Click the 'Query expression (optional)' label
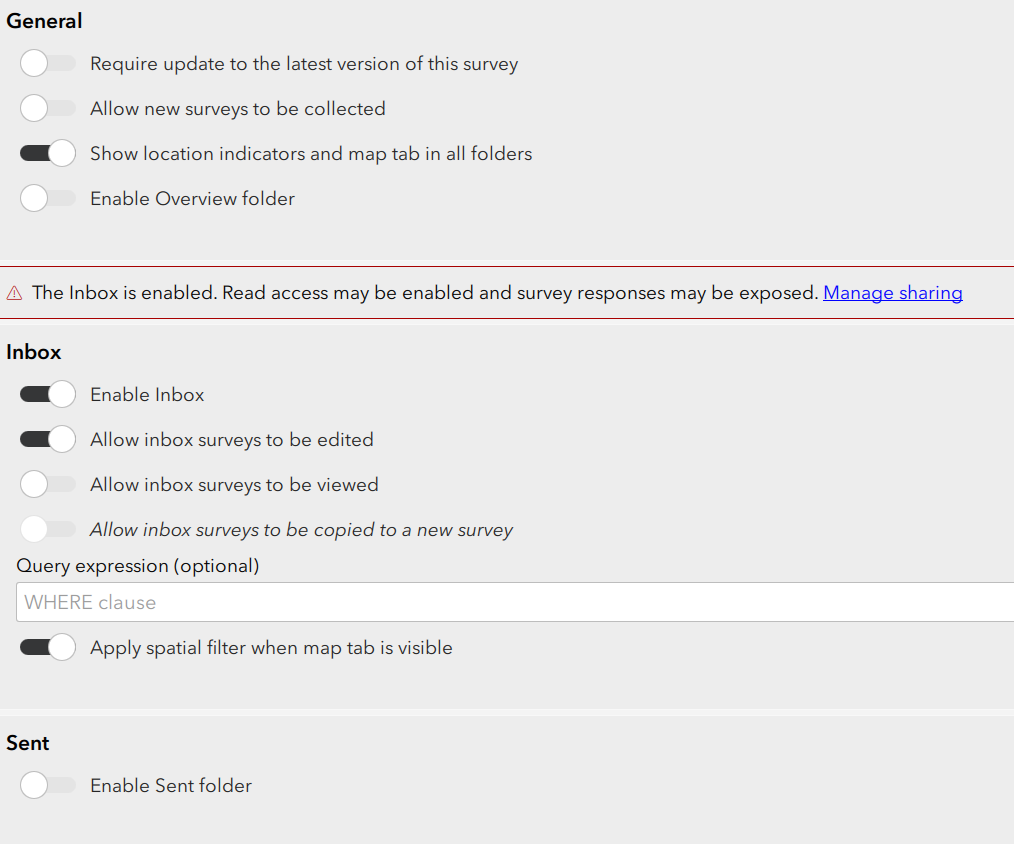 pos(138,565)
